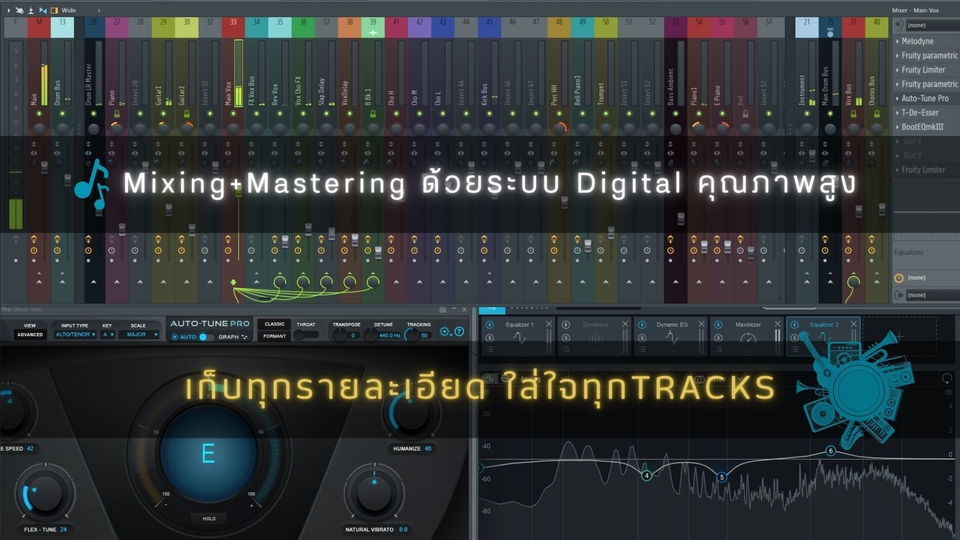Click the HOLD button
The height and width of the screenshot is (540, 960).
(209, 519)
